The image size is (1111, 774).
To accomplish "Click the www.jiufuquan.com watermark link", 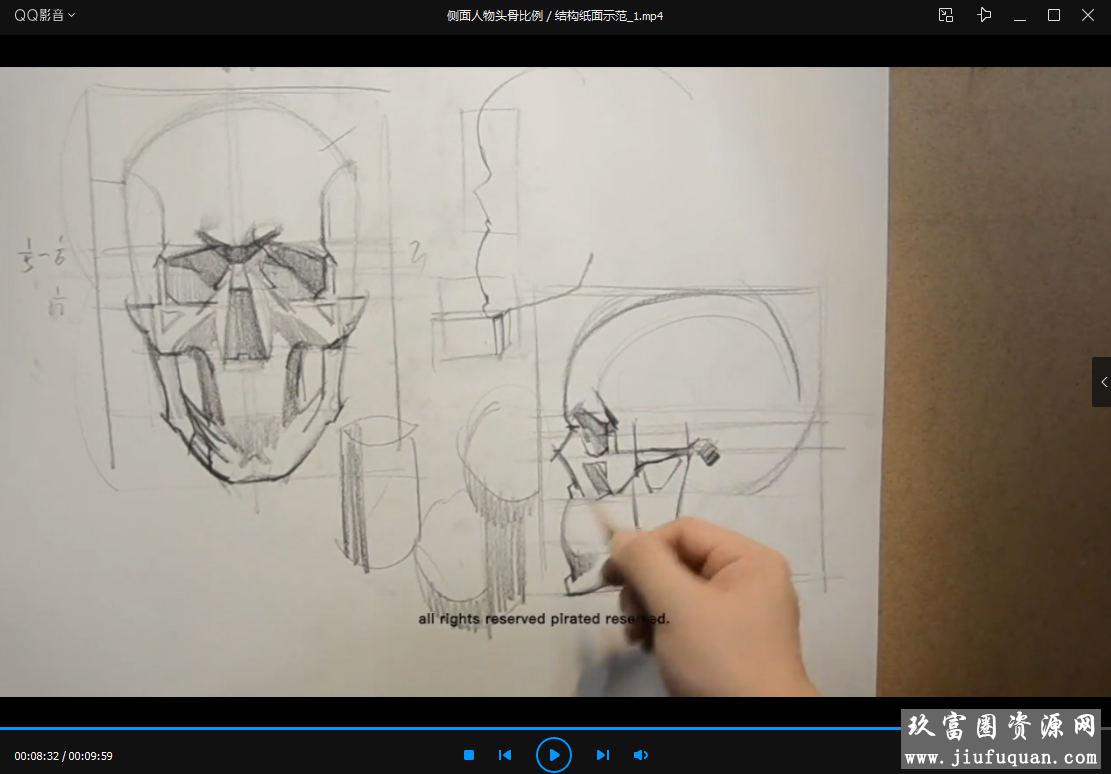I will point(1000,758).
